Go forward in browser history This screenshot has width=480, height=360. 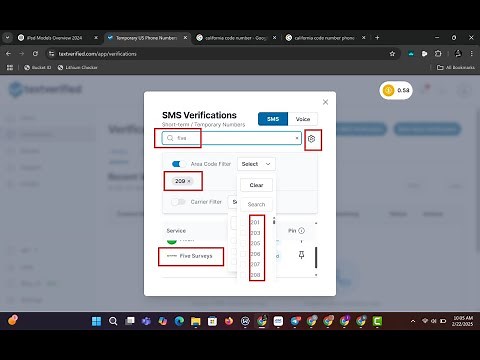tap(22, 54)
